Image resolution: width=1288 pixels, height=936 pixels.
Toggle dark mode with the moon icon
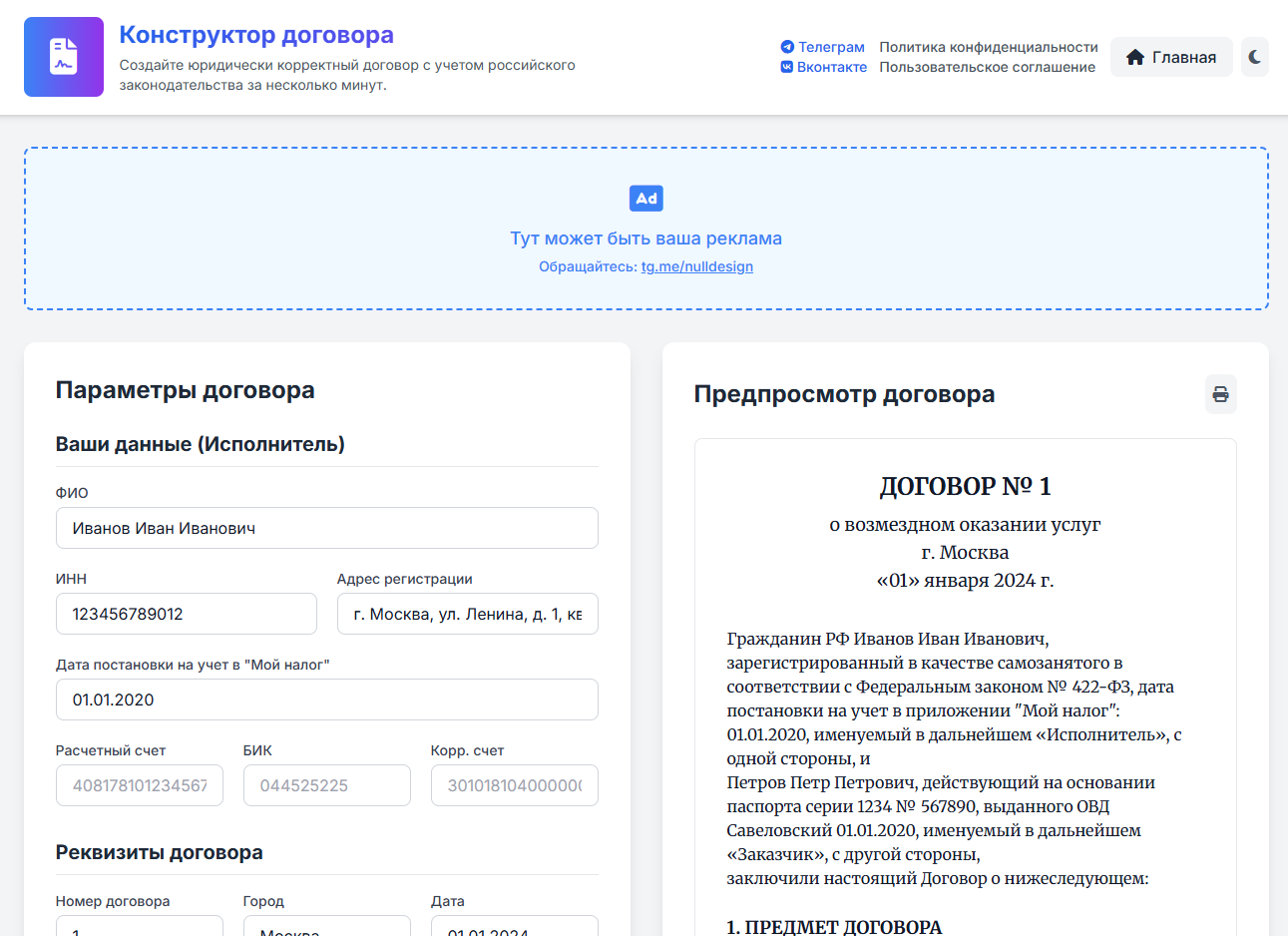point(1254,57)
